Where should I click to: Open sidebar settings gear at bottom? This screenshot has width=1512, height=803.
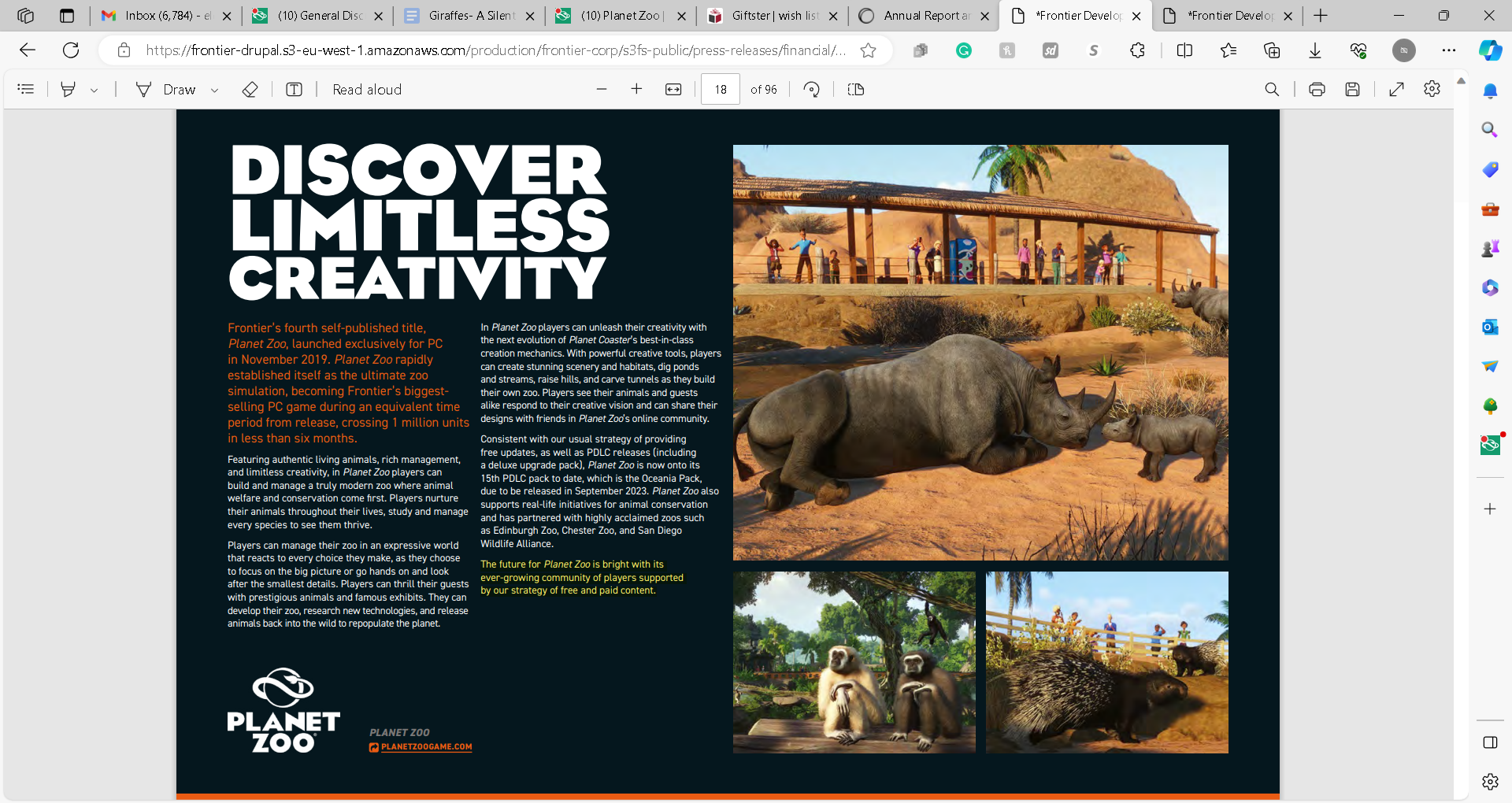pyautogui.click(x=1490, y=782)
